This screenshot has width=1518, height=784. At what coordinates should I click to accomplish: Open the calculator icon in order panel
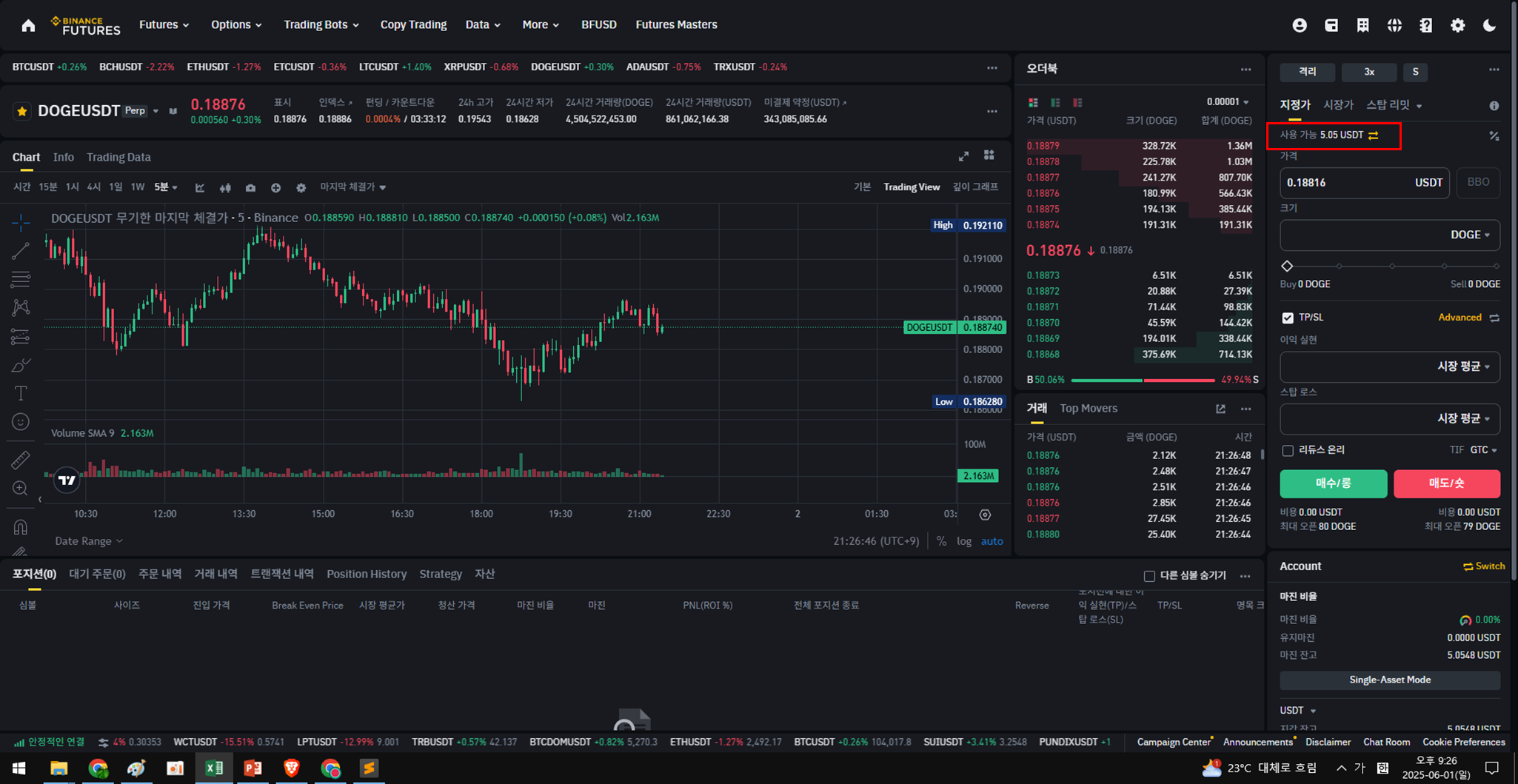coord(1494,135)
